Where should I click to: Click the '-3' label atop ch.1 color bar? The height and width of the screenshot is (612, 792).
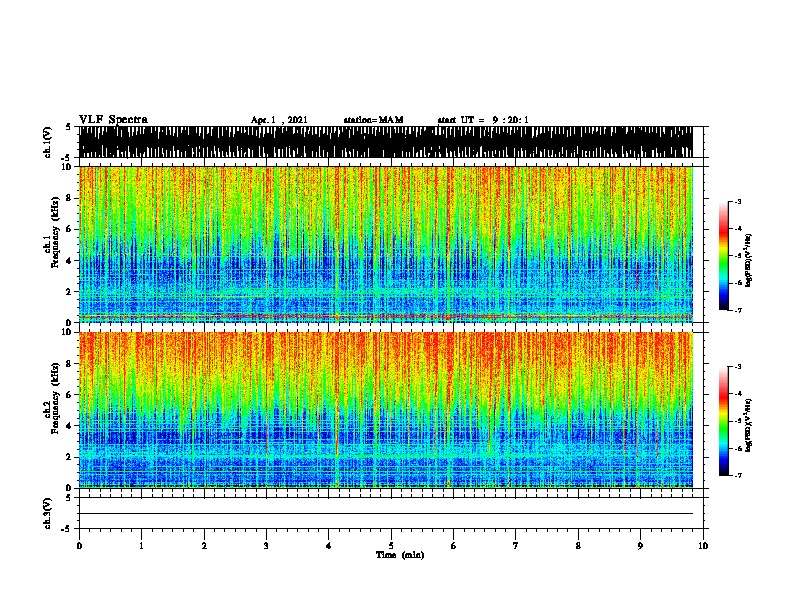tap(738, 201)
